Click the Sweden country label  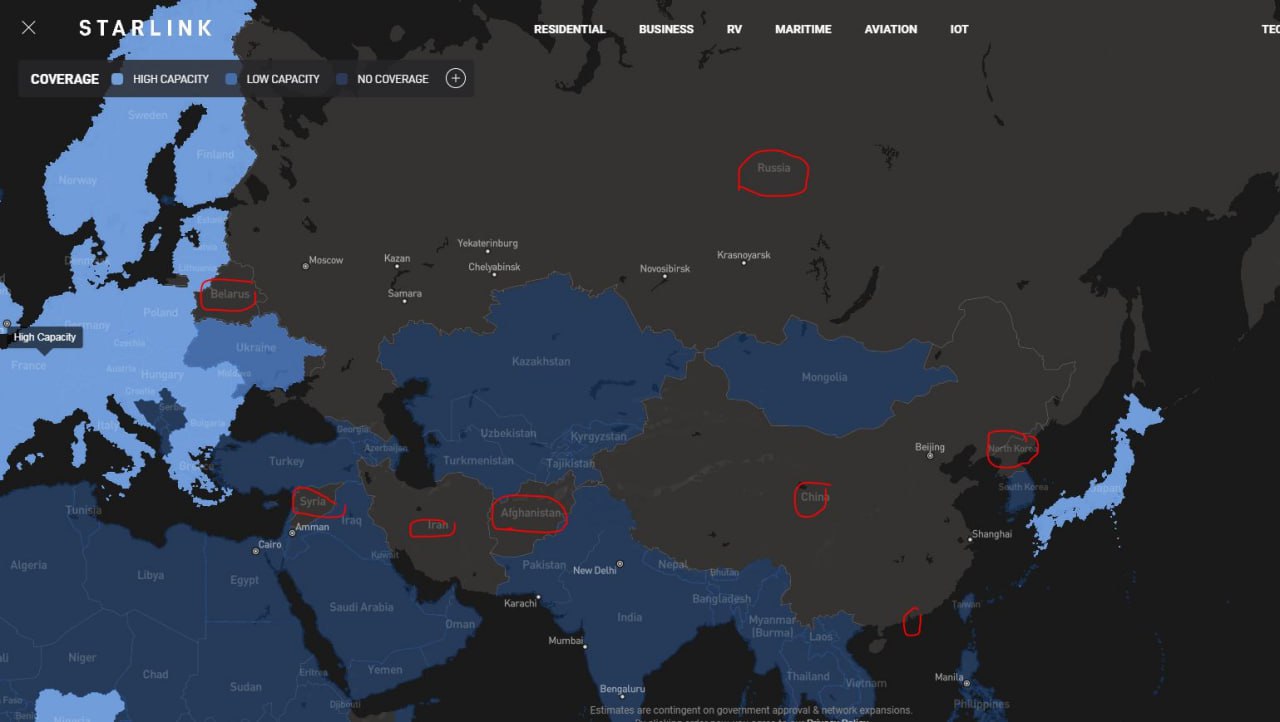click(148, 115)
